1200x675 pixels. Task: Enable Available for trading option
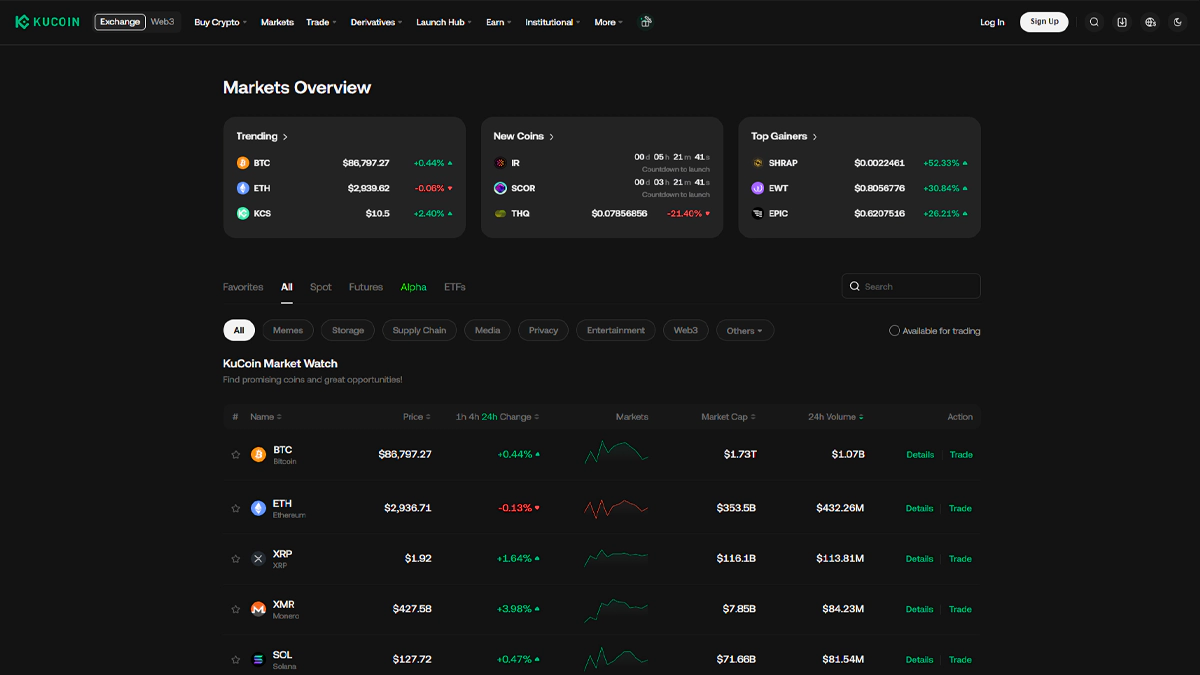coord(894,331)
